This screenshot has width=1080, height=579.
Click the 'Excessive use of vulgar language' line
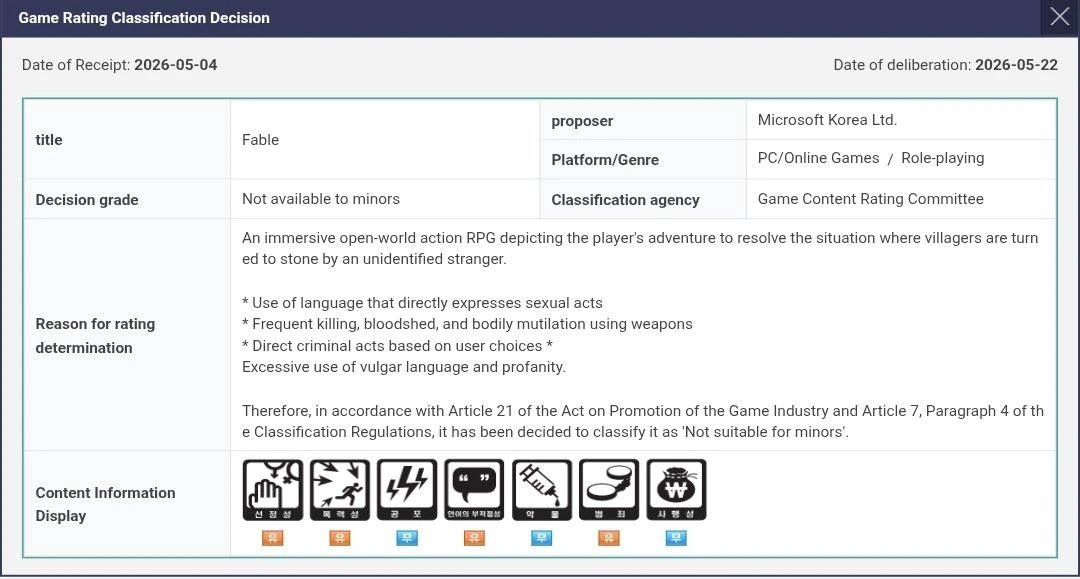[404, 367]
